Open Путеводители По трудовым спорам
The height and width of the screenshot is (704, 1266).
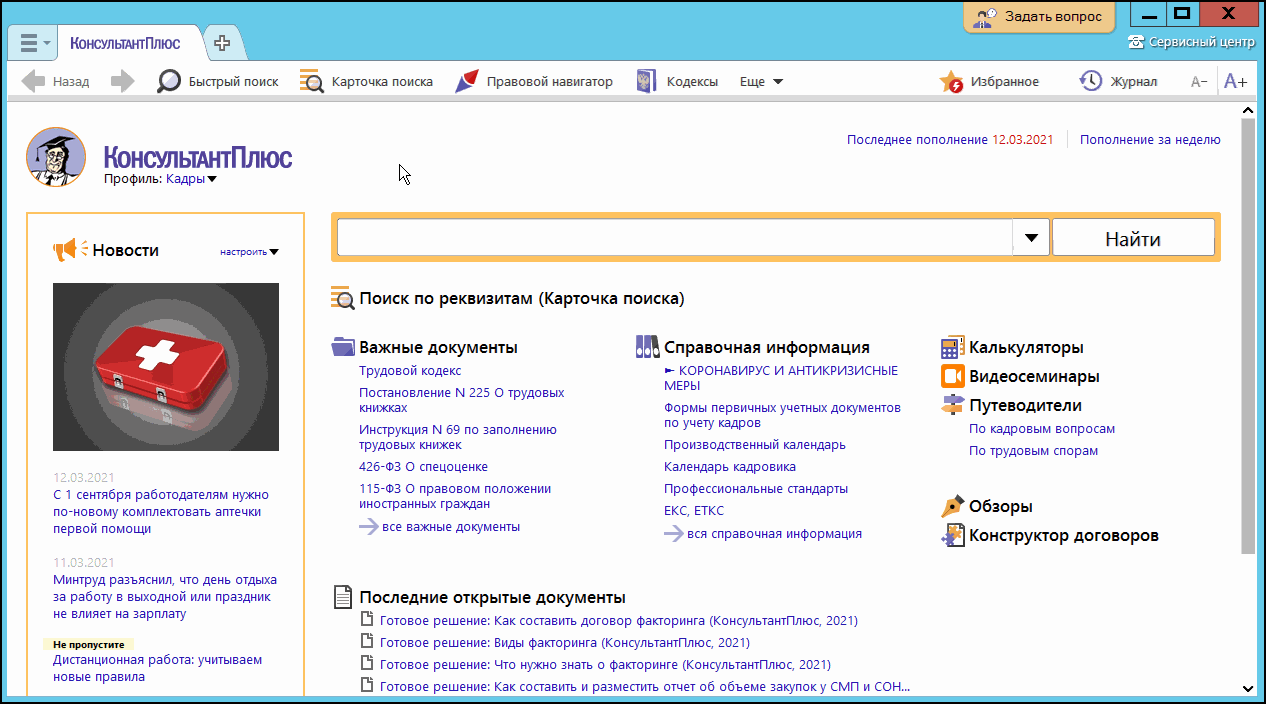(1034, 451)
